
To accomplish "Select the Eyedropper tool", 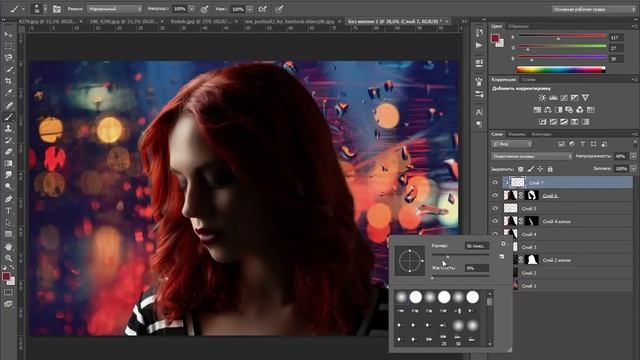I will click(x=8, y=93).
